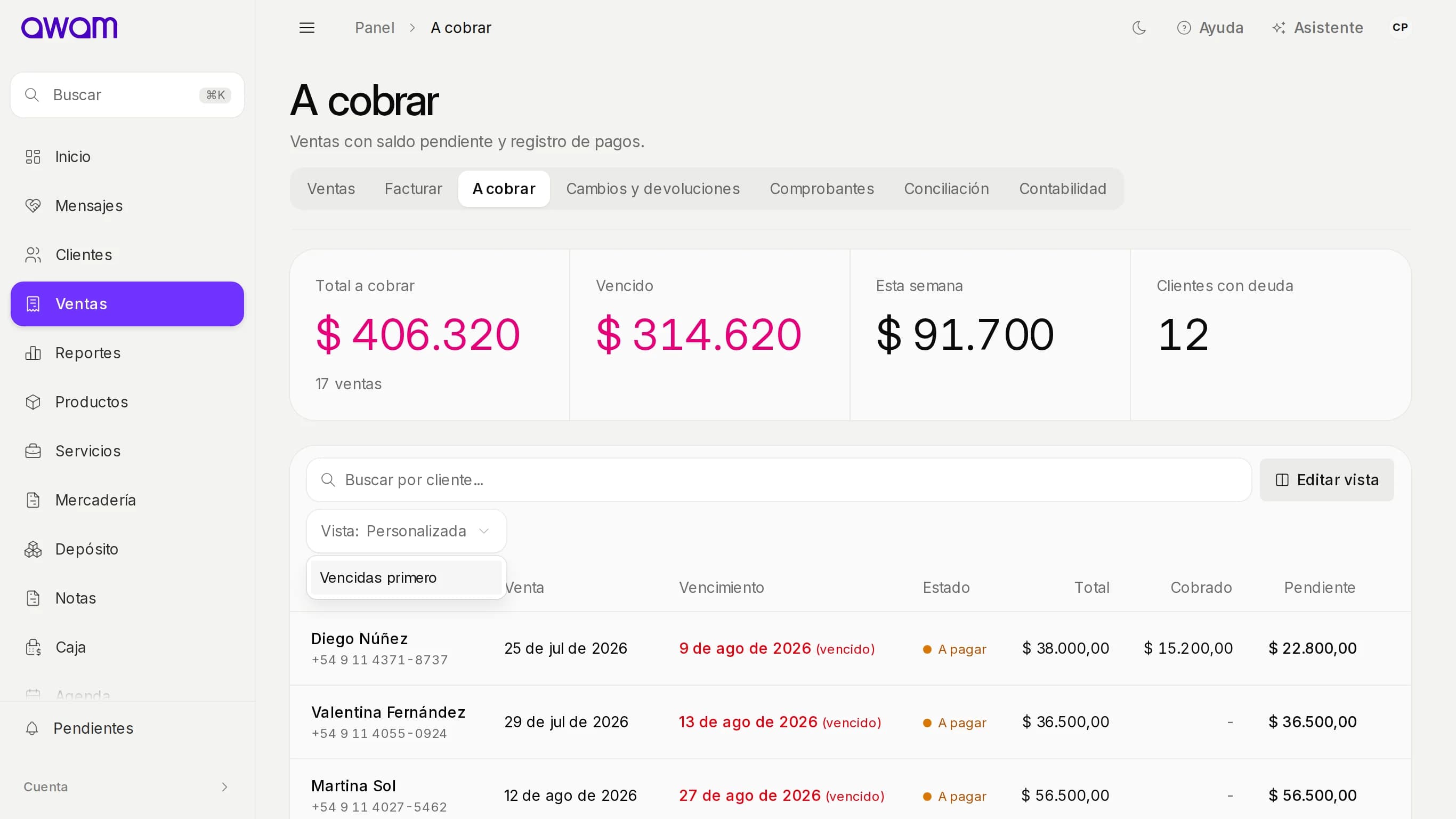The width and height of the screenshot is (1456, 819).
Task: Open Diego Núñez row
Action: (x=850, y=649)
